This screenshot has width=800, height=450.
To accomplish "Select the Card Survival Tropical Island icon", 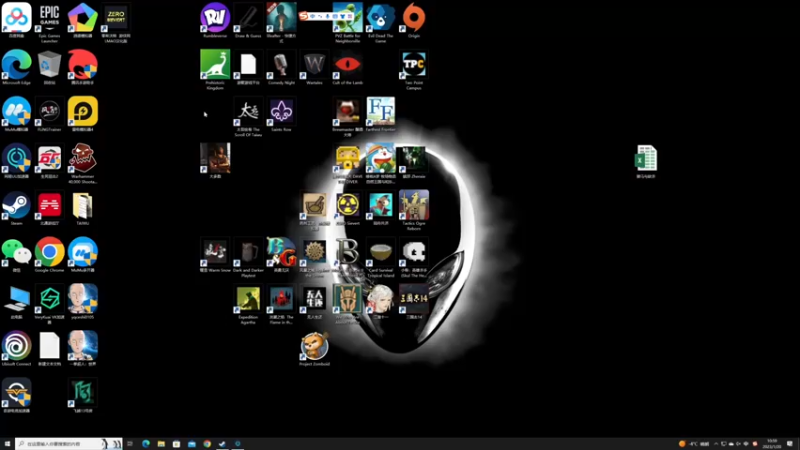I will tap(381, 252).
